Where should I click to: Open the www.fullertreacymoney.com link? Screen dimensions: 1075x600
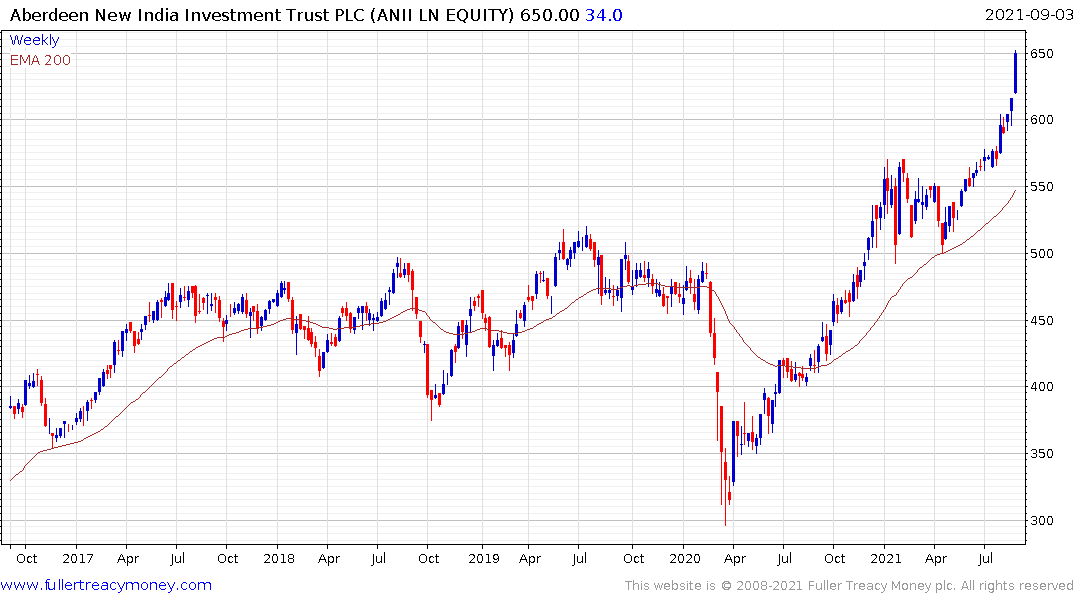pos(106,585)
